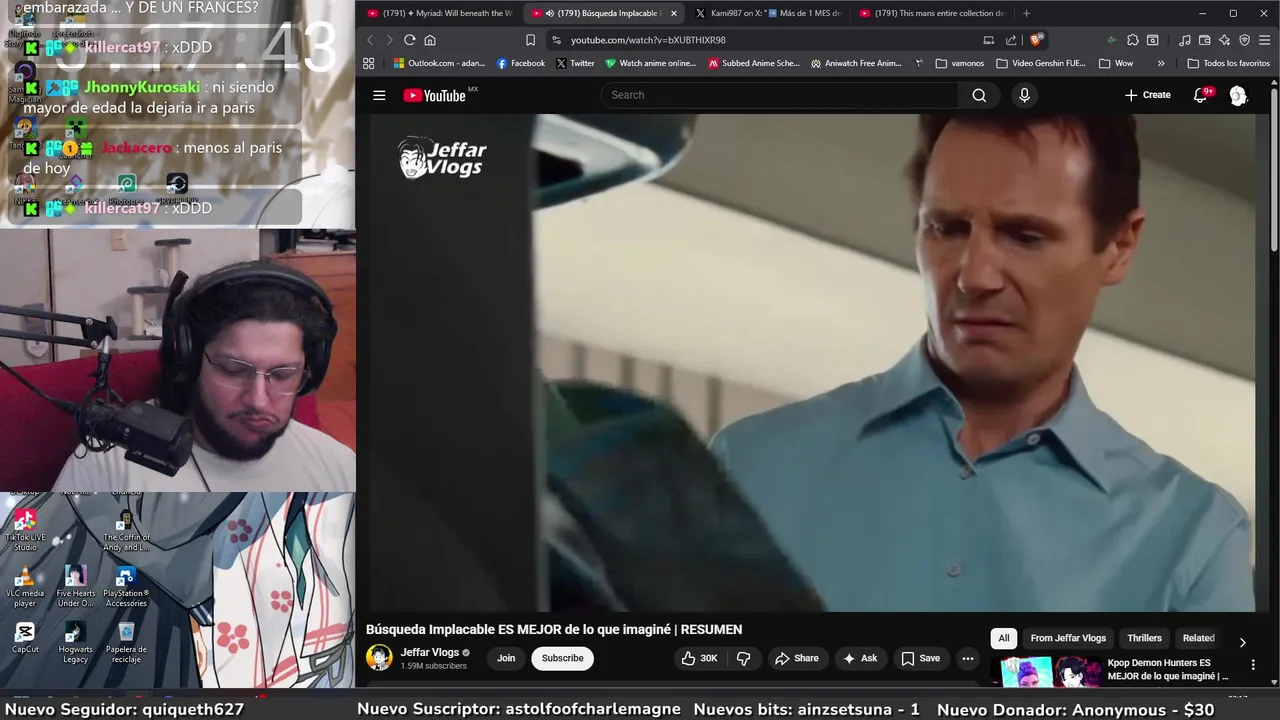The image size is (1280, 720).
Task: Open the Hogwarts Legacy desktop shortcut
Action: pos(75,643)
